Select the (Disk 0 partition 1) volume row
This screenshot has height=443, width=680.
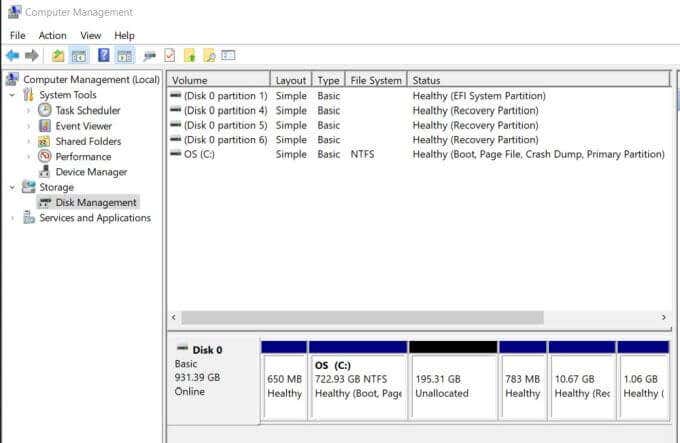[x=419, y=96]
